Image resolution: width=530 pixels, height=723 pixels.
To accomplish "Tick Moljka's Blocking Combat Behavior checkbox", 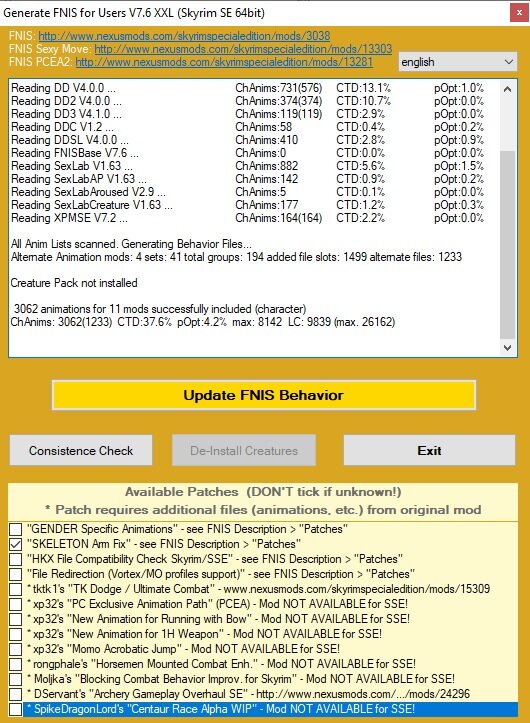I will [x=16, y=679].
